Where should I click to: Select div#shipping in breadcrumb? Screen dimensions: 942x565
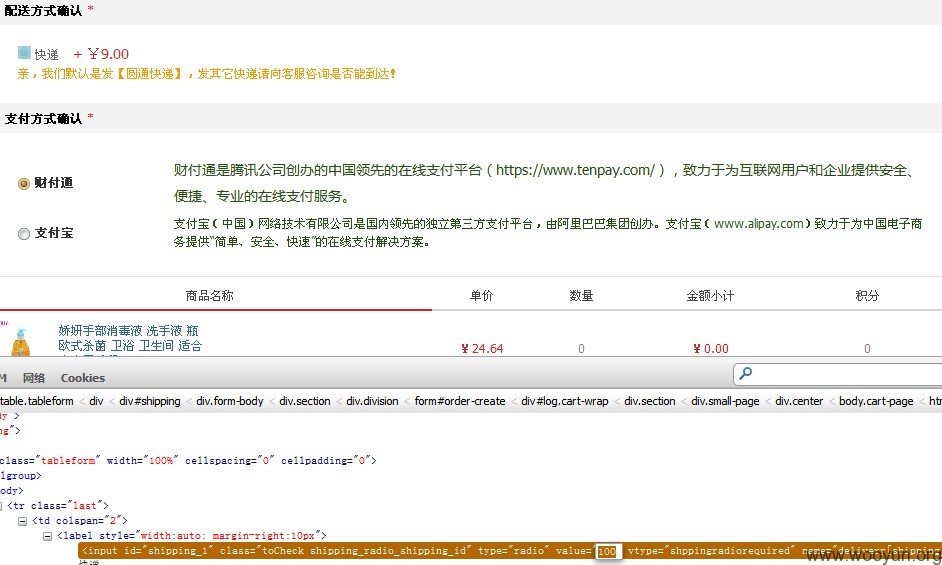150,401
